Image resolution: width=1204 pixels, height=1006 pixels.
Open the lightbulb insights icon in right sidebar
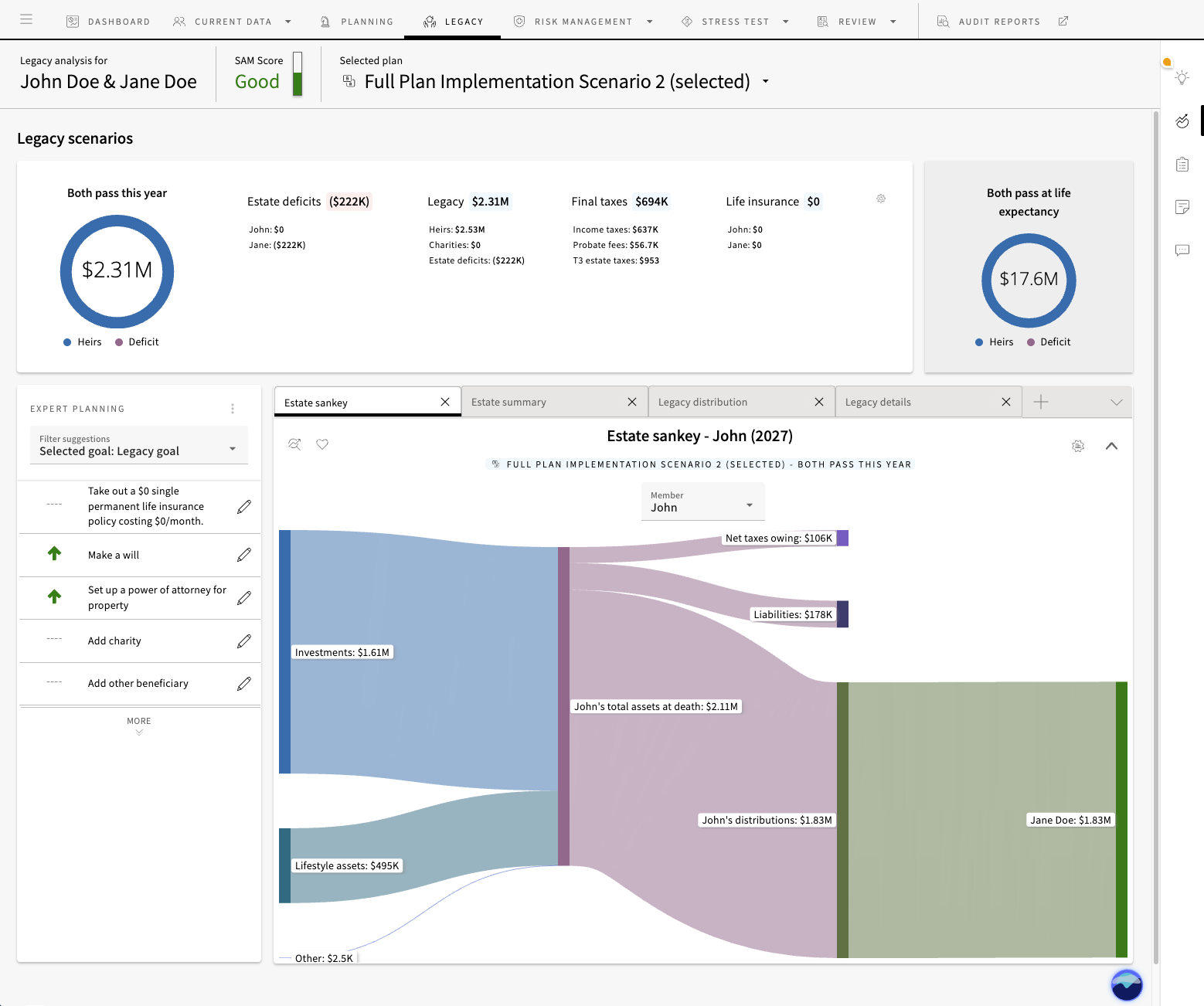1182,77
